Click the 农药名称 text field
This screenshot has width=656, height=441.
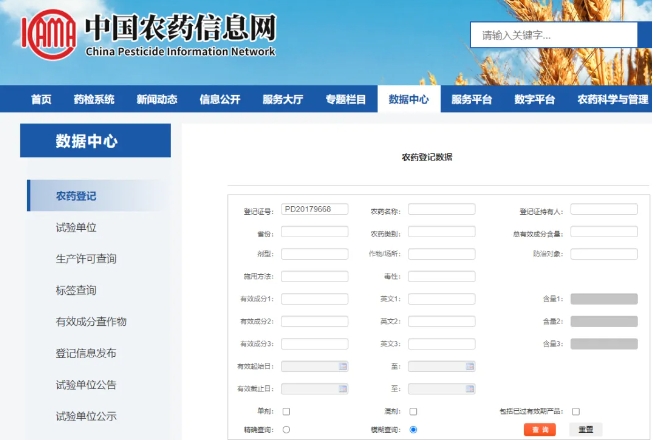[441, 210]
